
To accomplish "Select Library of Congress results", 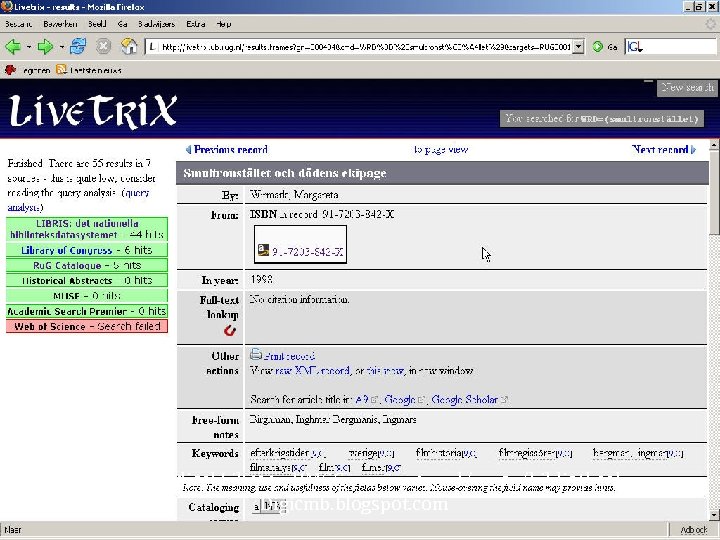I will click(x=87, y=250).
